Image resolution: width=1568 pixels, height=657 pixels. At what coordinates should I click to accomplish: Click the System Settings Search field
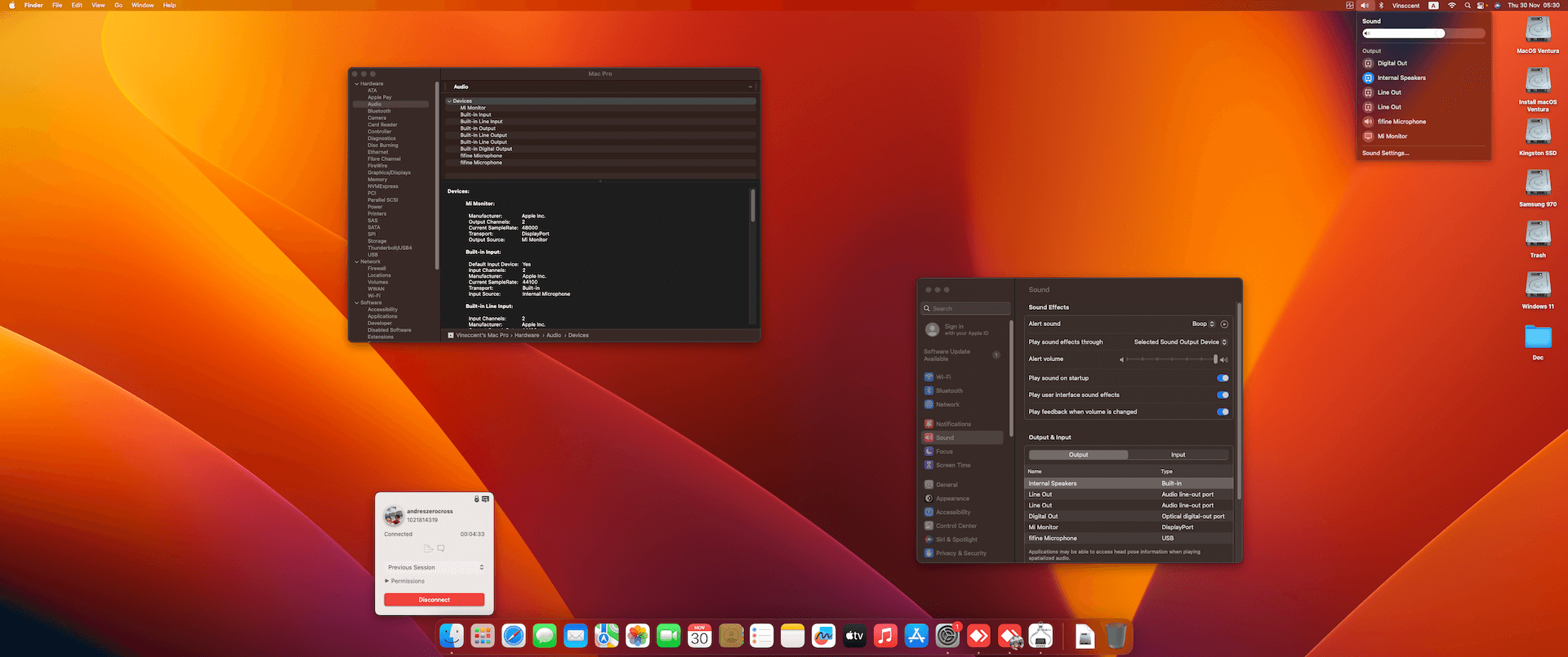pos(966,309)
